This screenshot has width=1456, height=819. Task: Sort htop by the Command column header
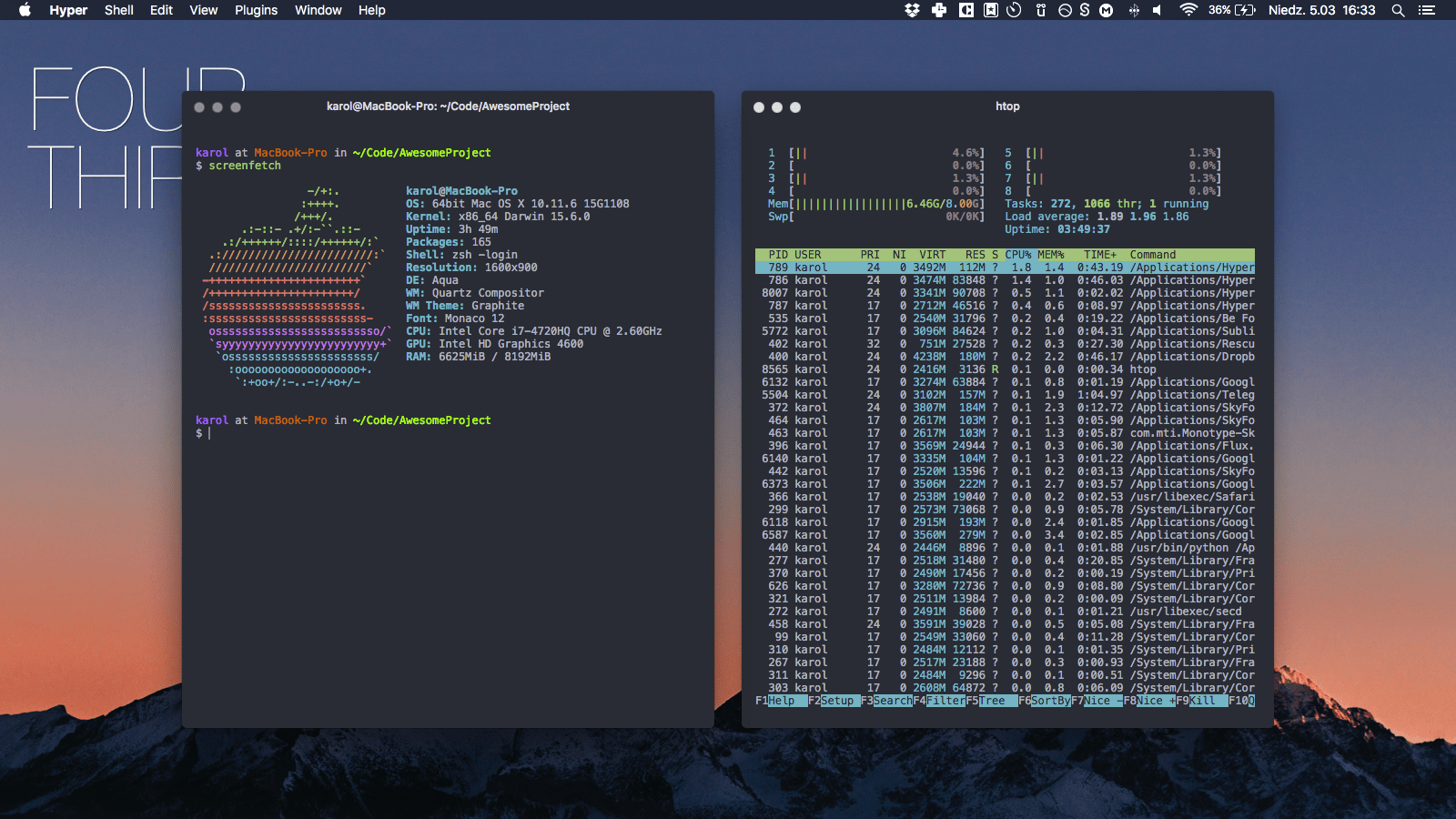[x=1153, y=255]
